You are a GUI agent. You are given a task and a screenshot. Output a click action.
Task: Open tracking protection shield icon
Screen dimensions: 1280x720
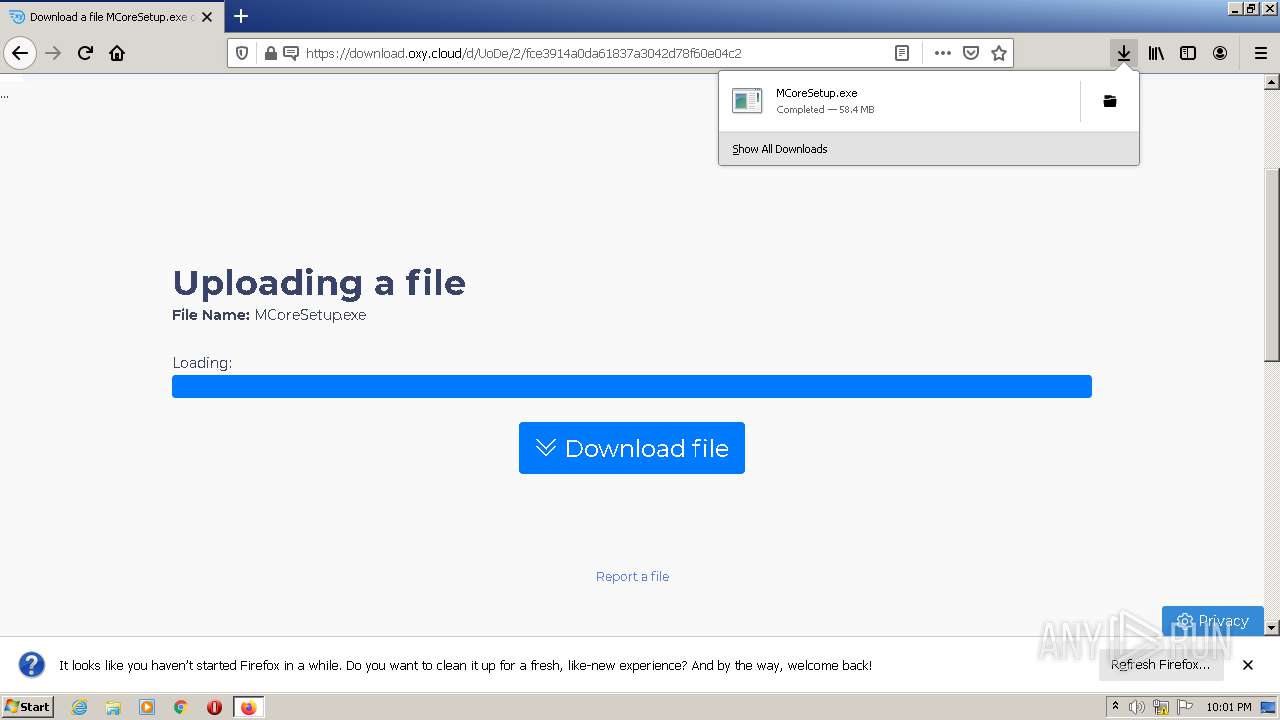click(242, 53)
